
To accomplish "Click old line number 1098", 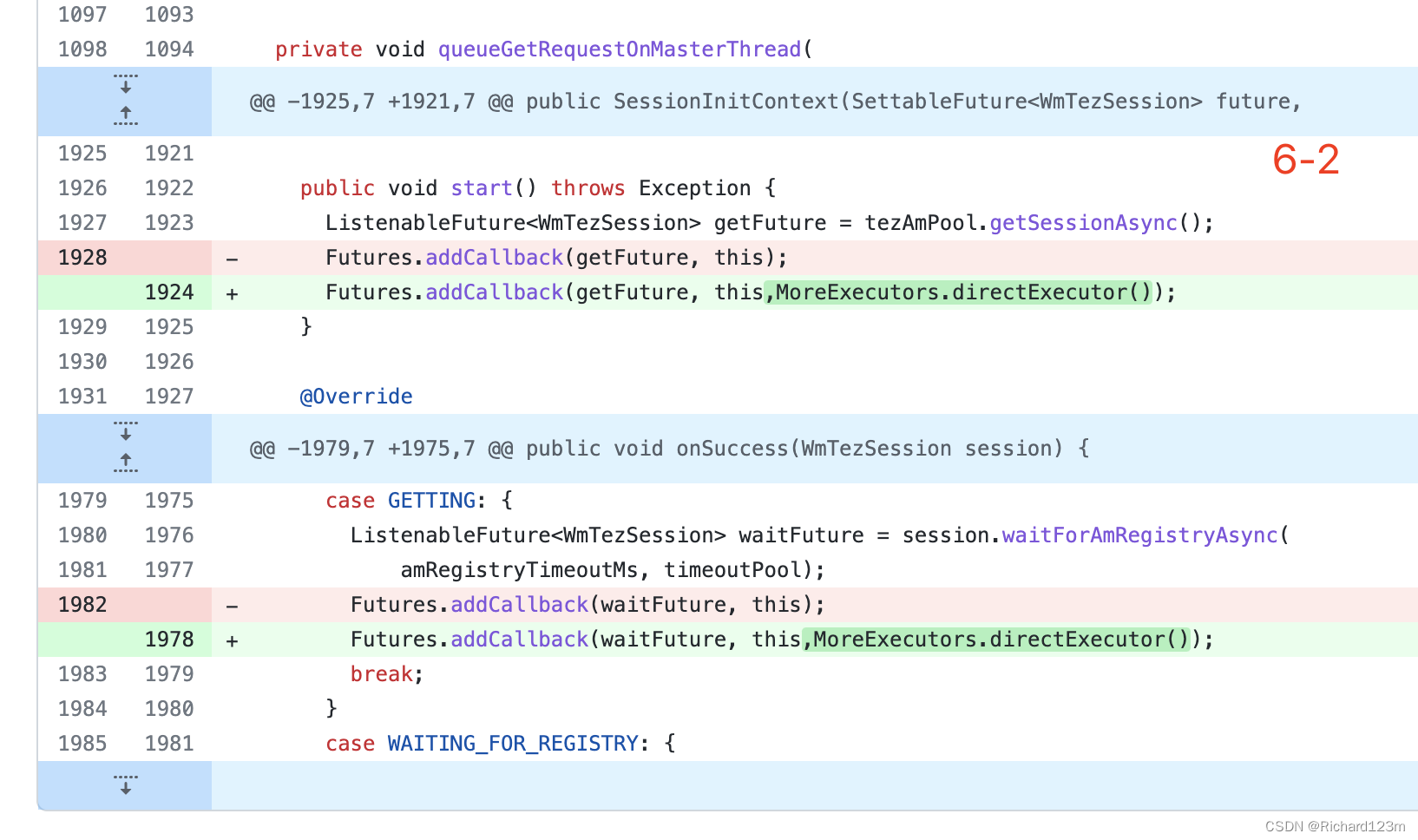I will coord(82,49).
